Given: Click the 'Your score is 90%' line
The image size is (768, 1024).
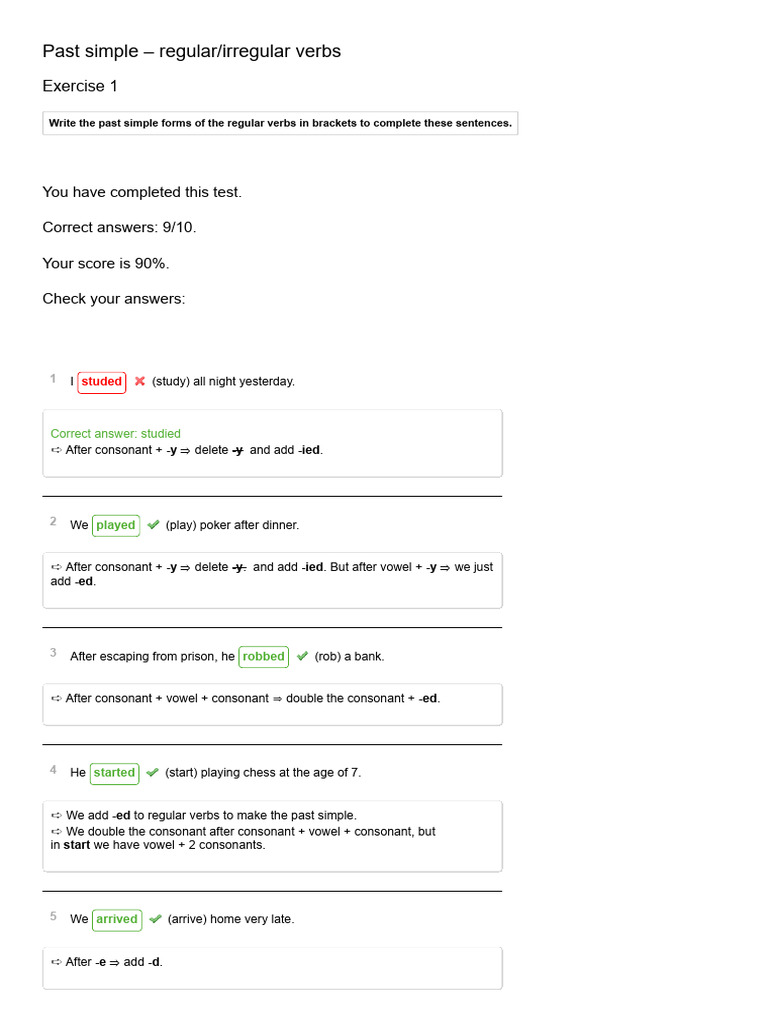Looking at the screenshot, I should (x=106, y=263).
